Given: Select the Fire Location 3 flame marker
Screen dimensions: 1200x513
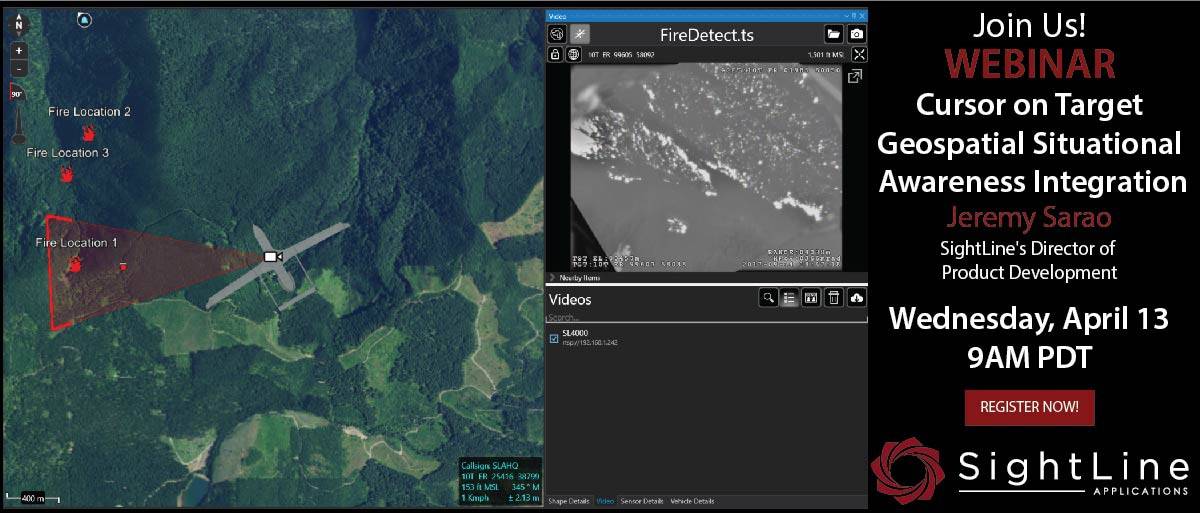Looking at the screenshot, I should 67,174.
